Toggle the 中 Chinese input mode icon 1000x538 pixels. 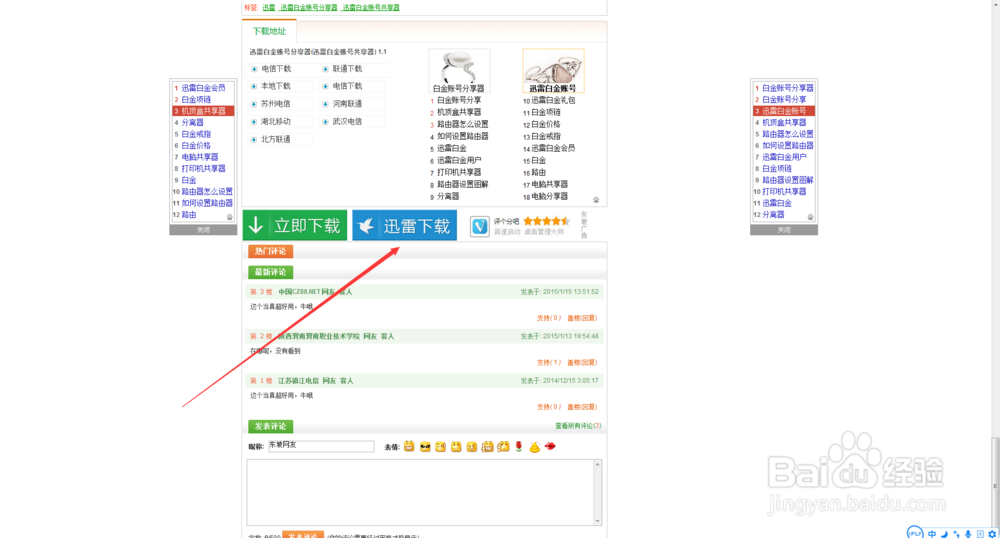click(932, 534)
